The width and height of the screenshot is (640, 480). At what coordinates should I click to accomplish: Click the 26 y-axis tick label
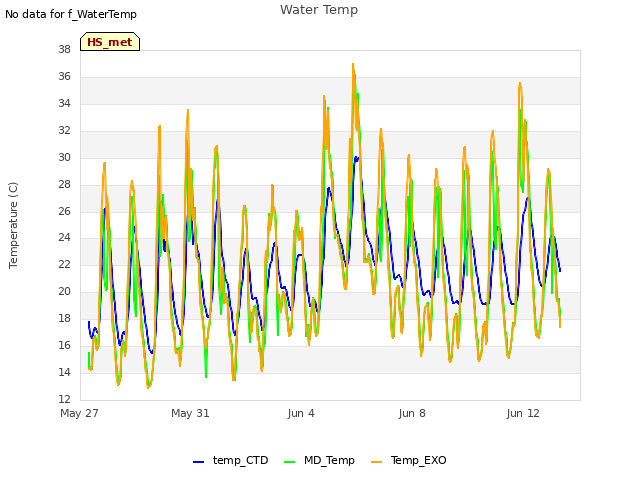pyautogui.click(x=64, y=211)
